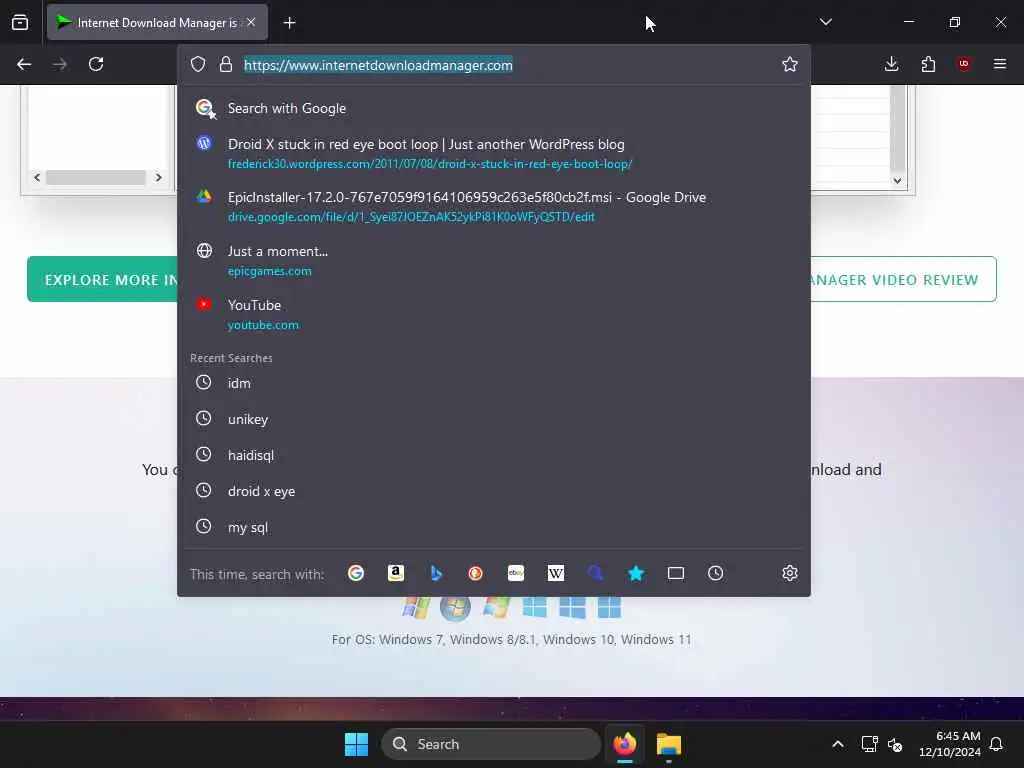1024x768 pixels.
Task: Click the page's right scroll arrow
Action: 158,178
